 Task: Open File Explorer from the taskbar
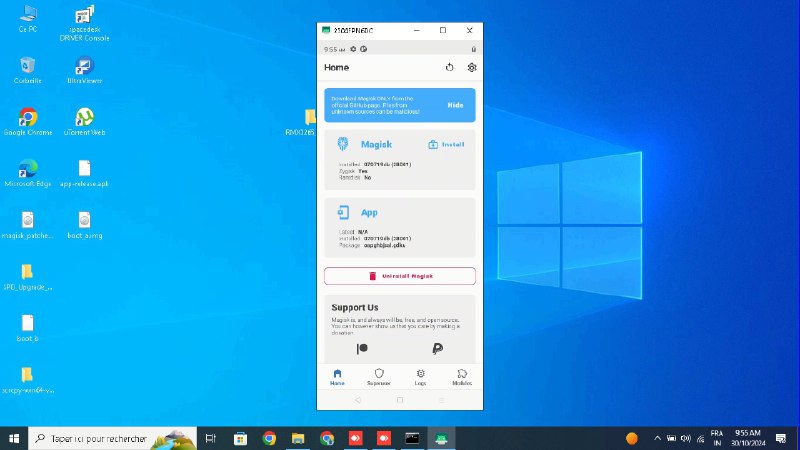(x=298, y=438)
